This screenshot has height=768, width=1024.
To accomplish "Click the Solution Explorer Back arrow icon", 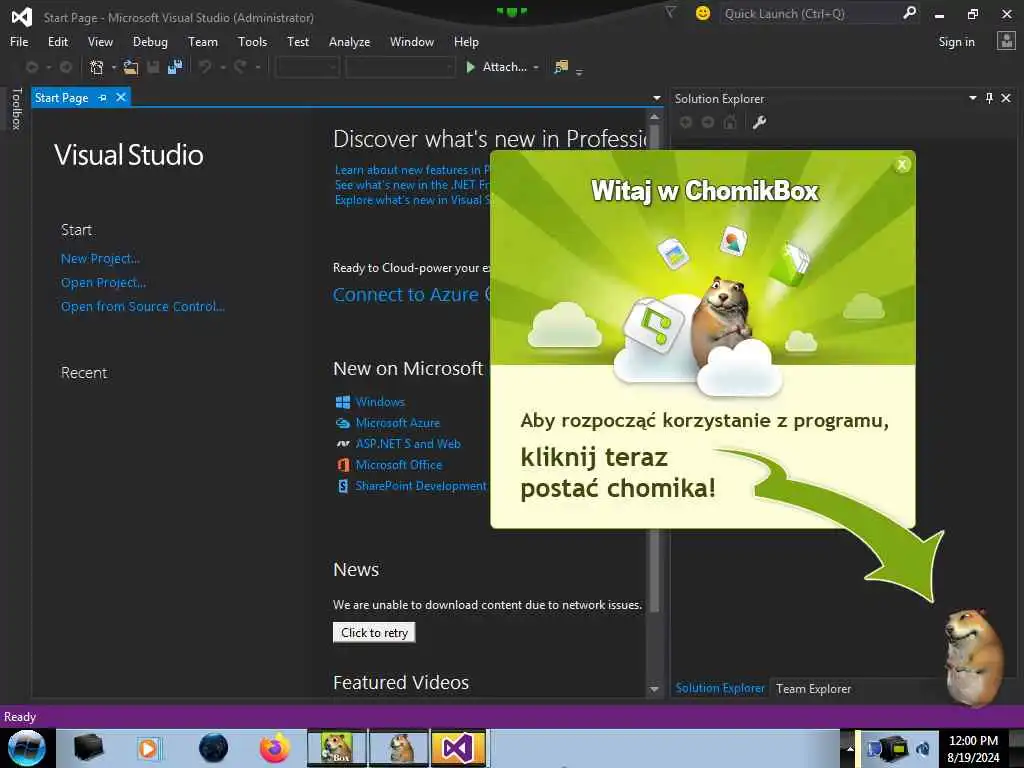I will tap(686, 122).
